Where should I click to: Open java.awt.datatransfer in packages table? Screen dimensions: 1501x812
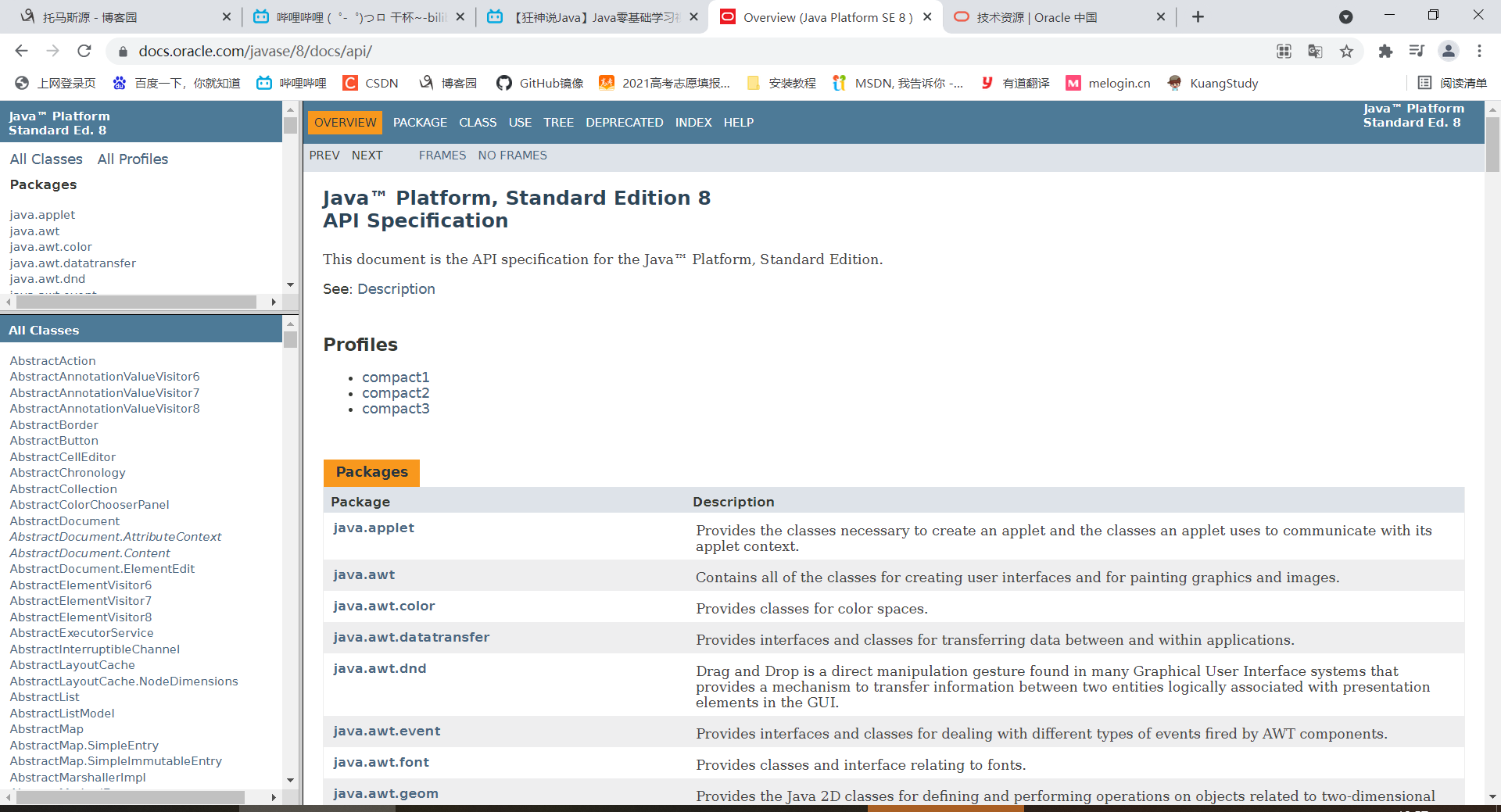(x=411, y=637)
